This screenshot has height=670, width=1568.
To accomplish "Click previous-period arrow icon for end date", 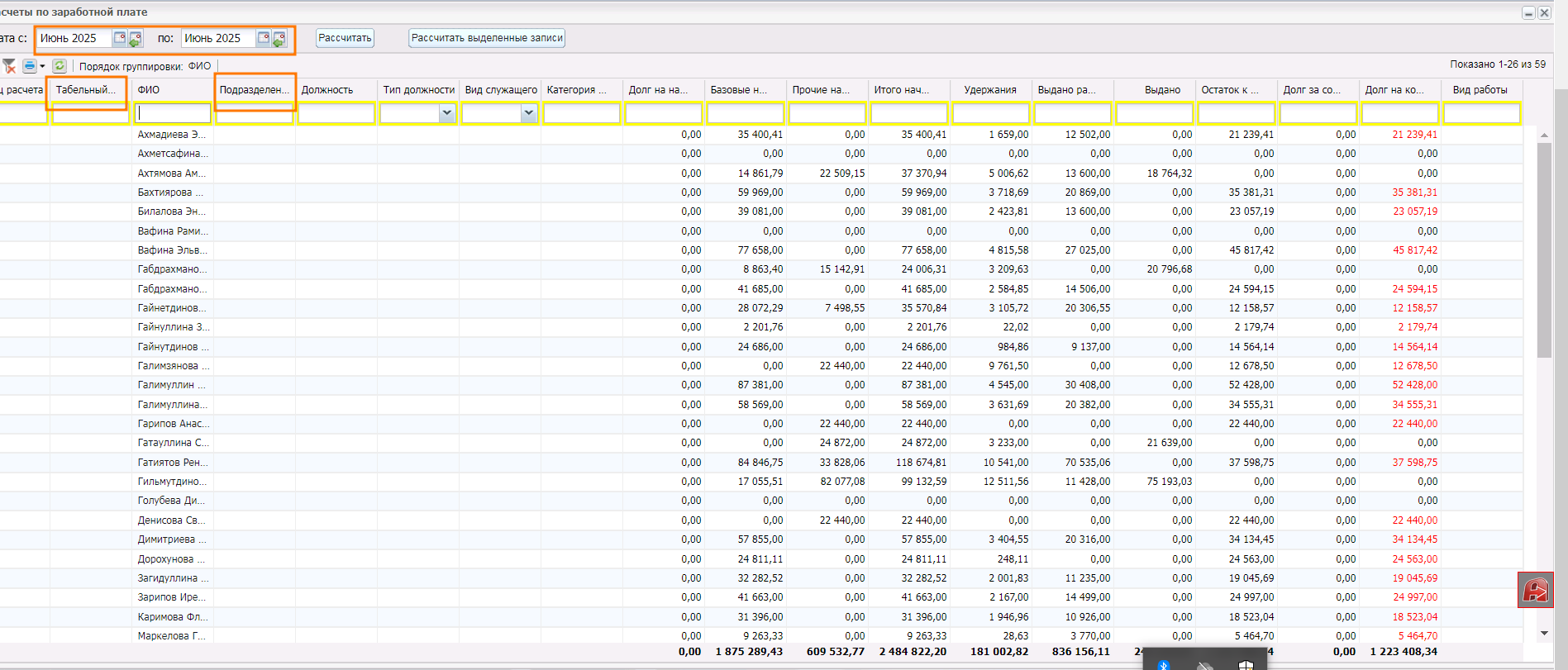I will click(279, 39).
